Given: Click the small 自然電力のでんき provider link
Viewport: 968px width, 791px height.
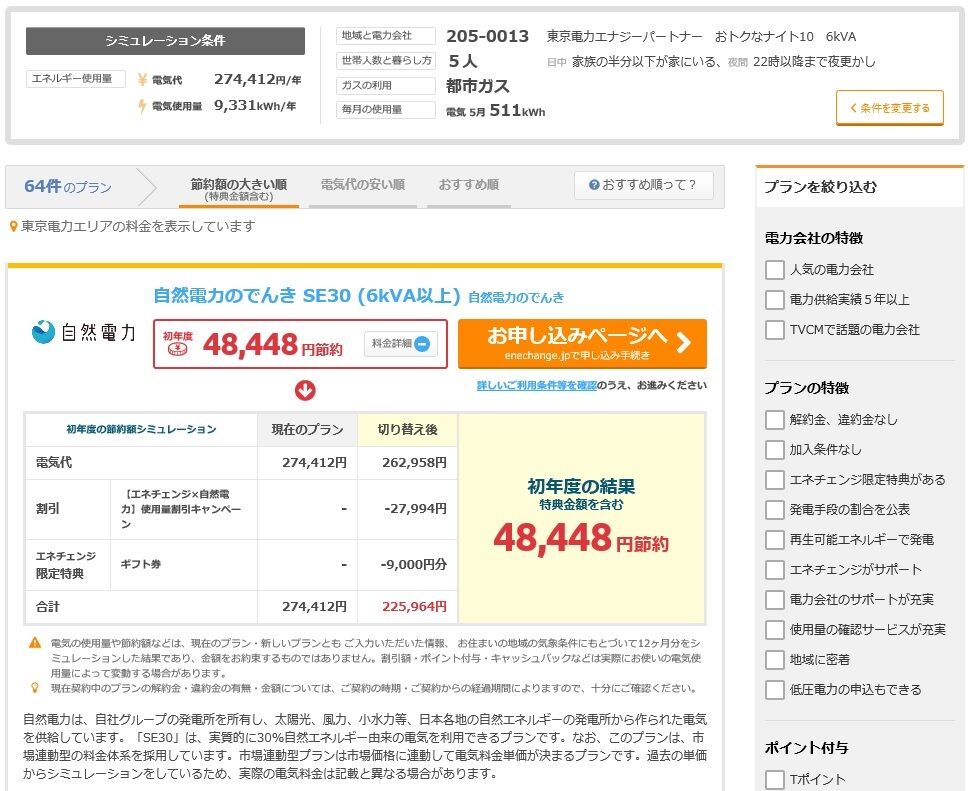Looking at the screenshot, I should pos(516,298).
